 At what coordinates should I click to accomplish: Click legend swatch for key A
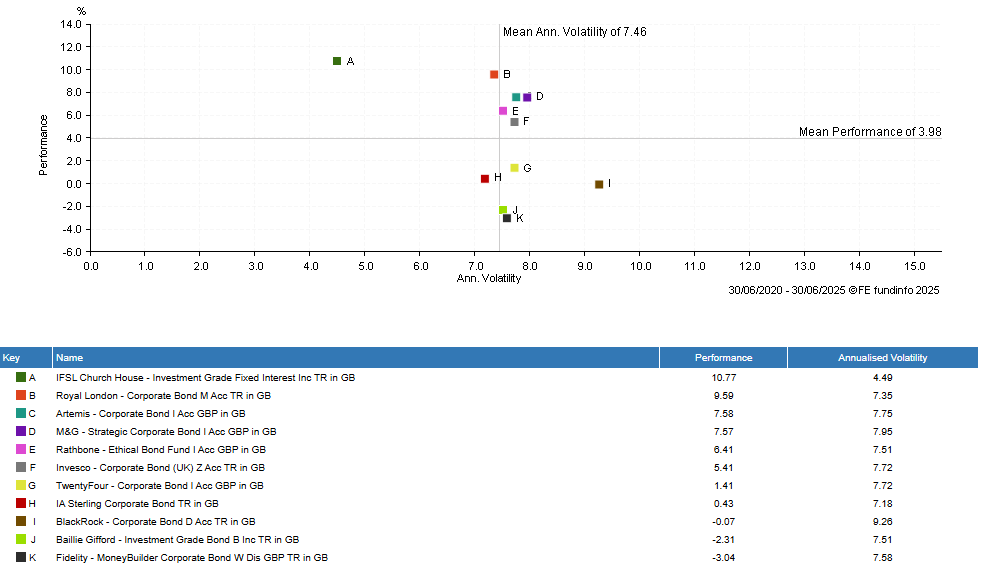tap(21, 377)
